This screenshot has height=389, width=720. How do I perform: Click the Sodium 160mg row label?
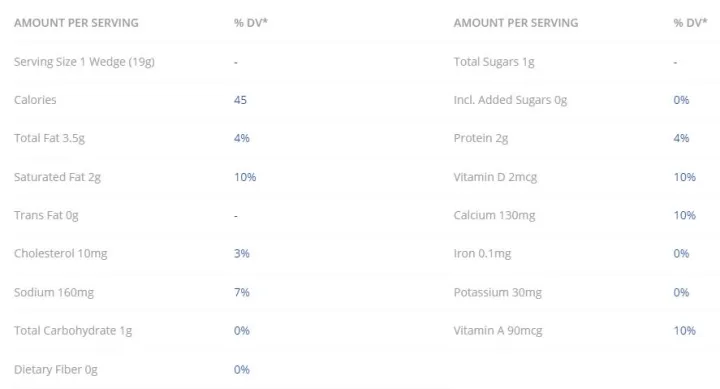(x=54, y=293)
